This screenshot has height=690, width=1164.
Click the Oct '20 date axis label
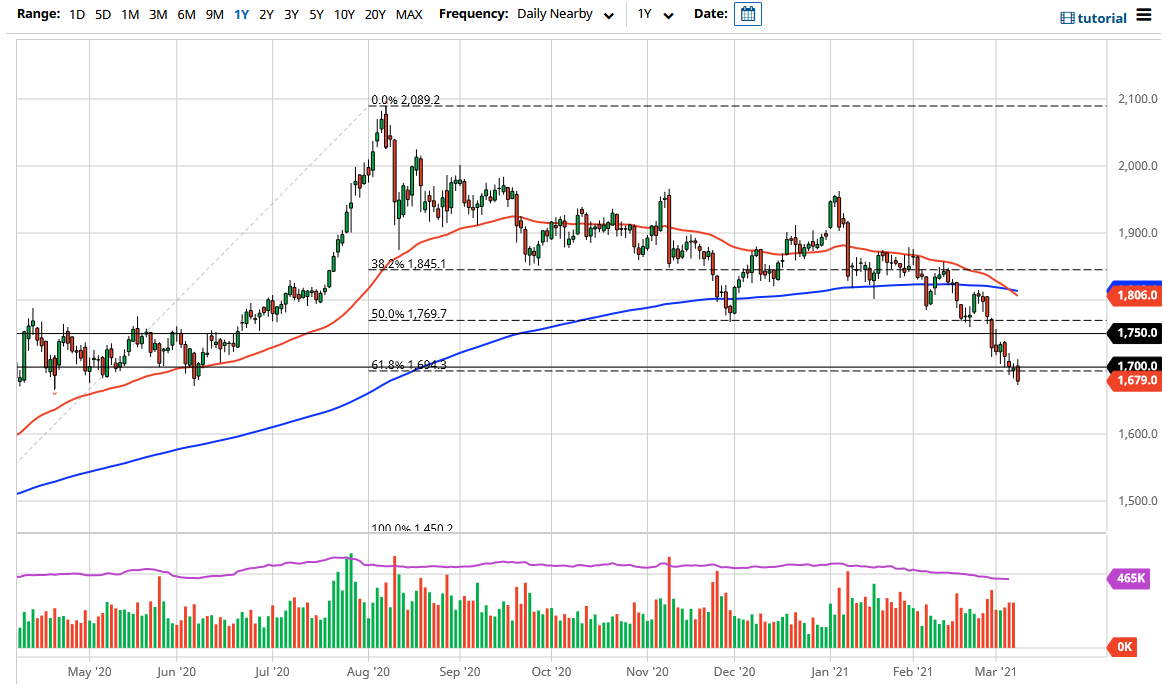pos(552,671)
